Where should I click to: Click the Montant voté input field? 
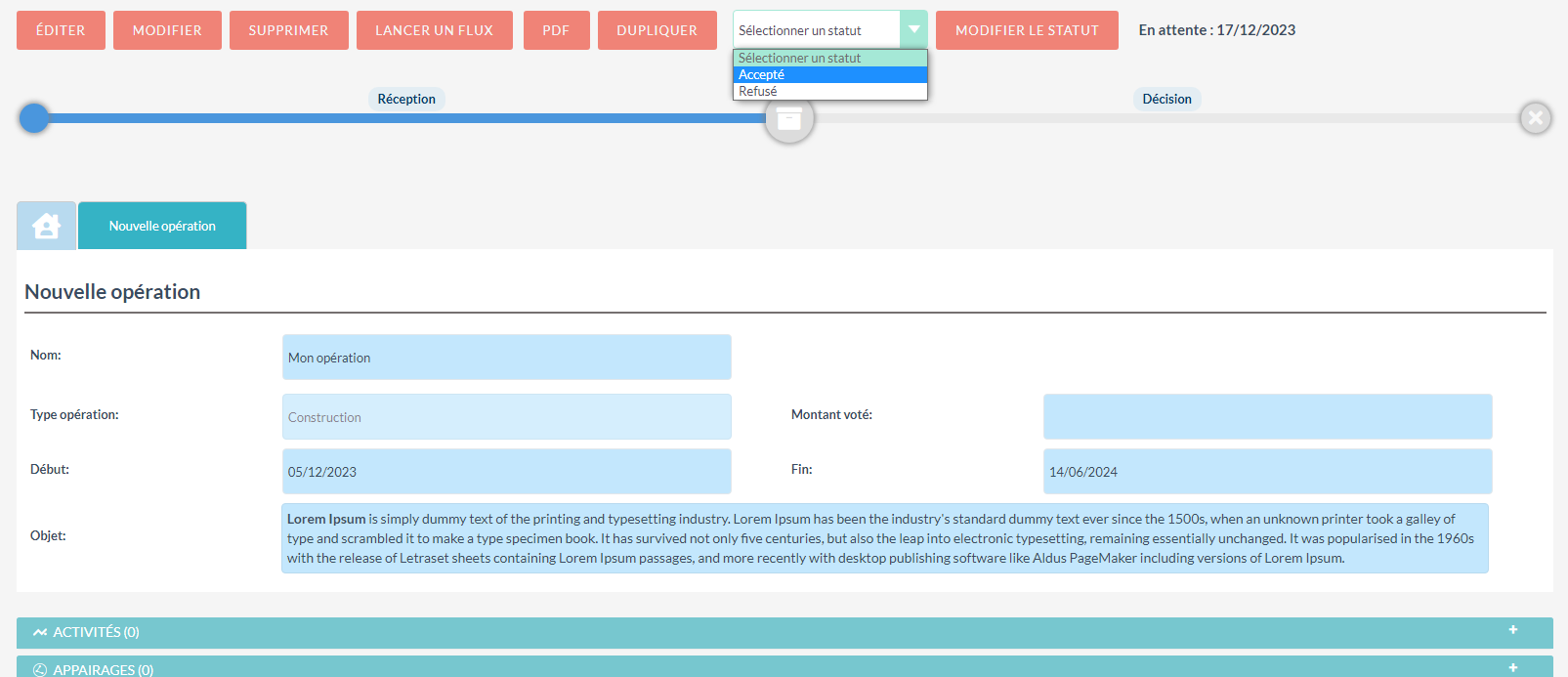pos(1267,417)
